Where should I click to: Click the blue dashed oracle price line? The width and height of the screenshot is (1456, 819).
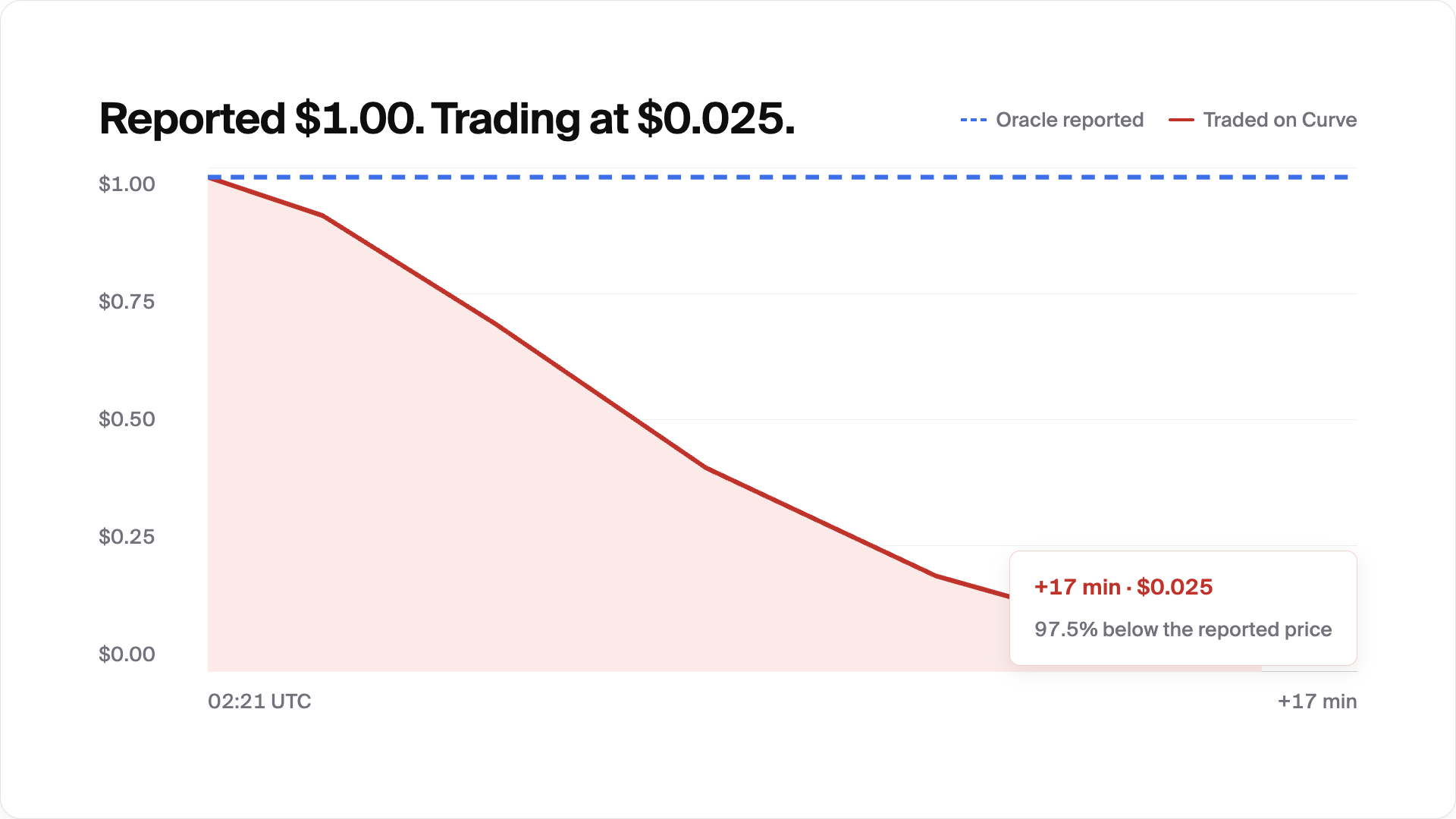(779, 177)
